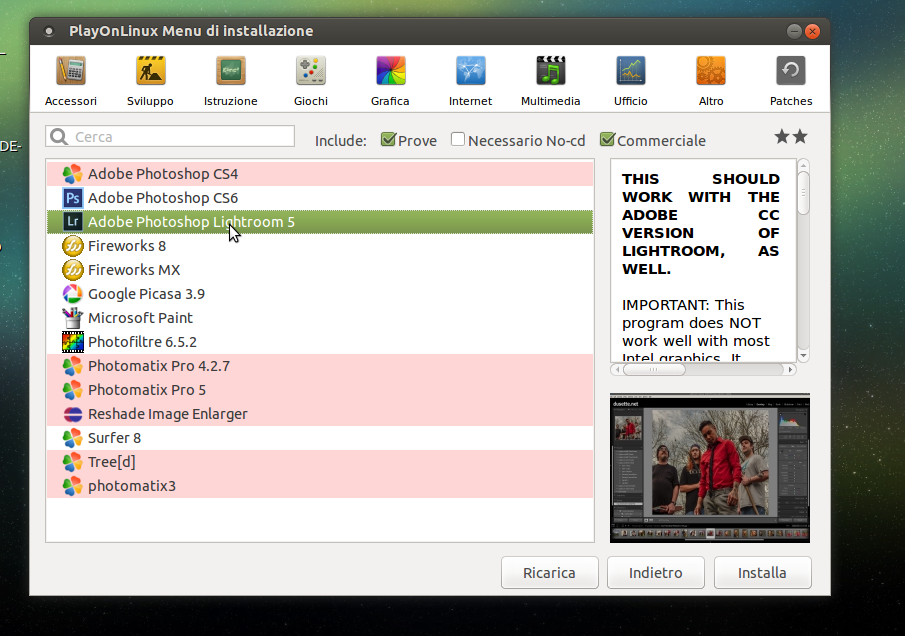The image size is (905, 636).
Task: Select Fireworks MX text
Action: click(134, 270)
